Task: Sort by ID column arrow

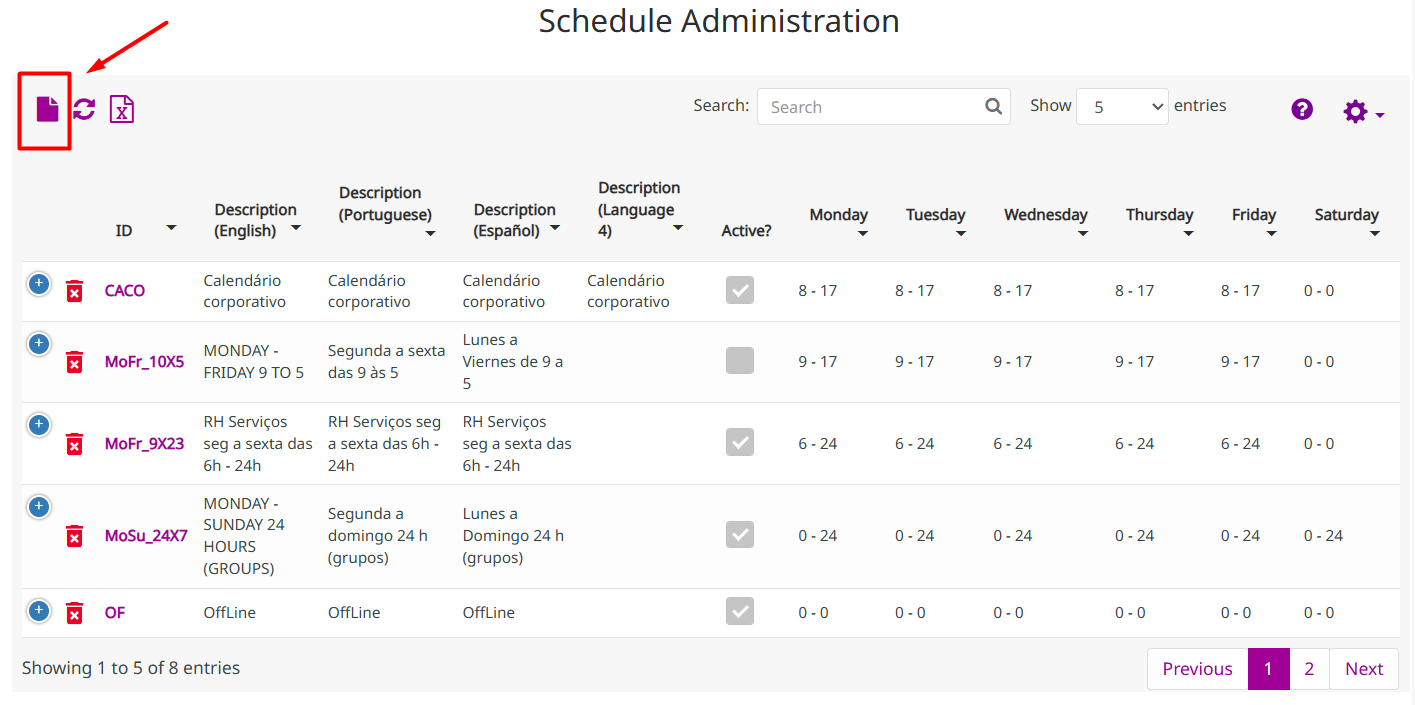Action: pyautogui.click(x=171, y=229)
